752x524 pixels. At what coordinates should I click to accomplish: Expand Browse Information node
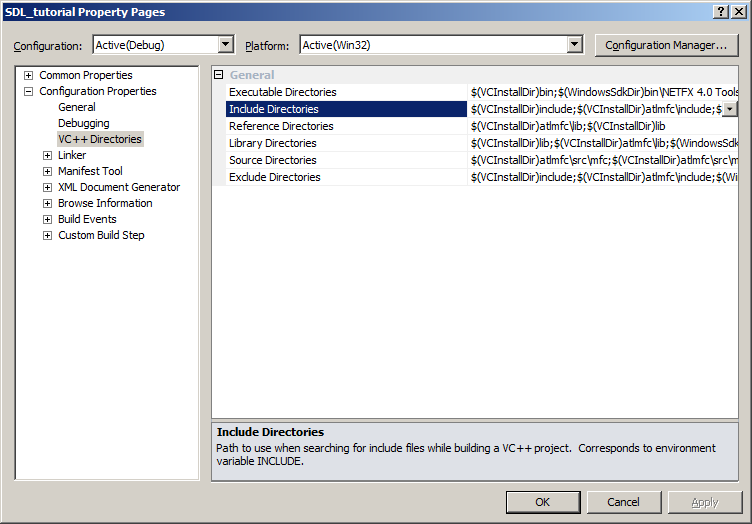(x=47, y=203)
